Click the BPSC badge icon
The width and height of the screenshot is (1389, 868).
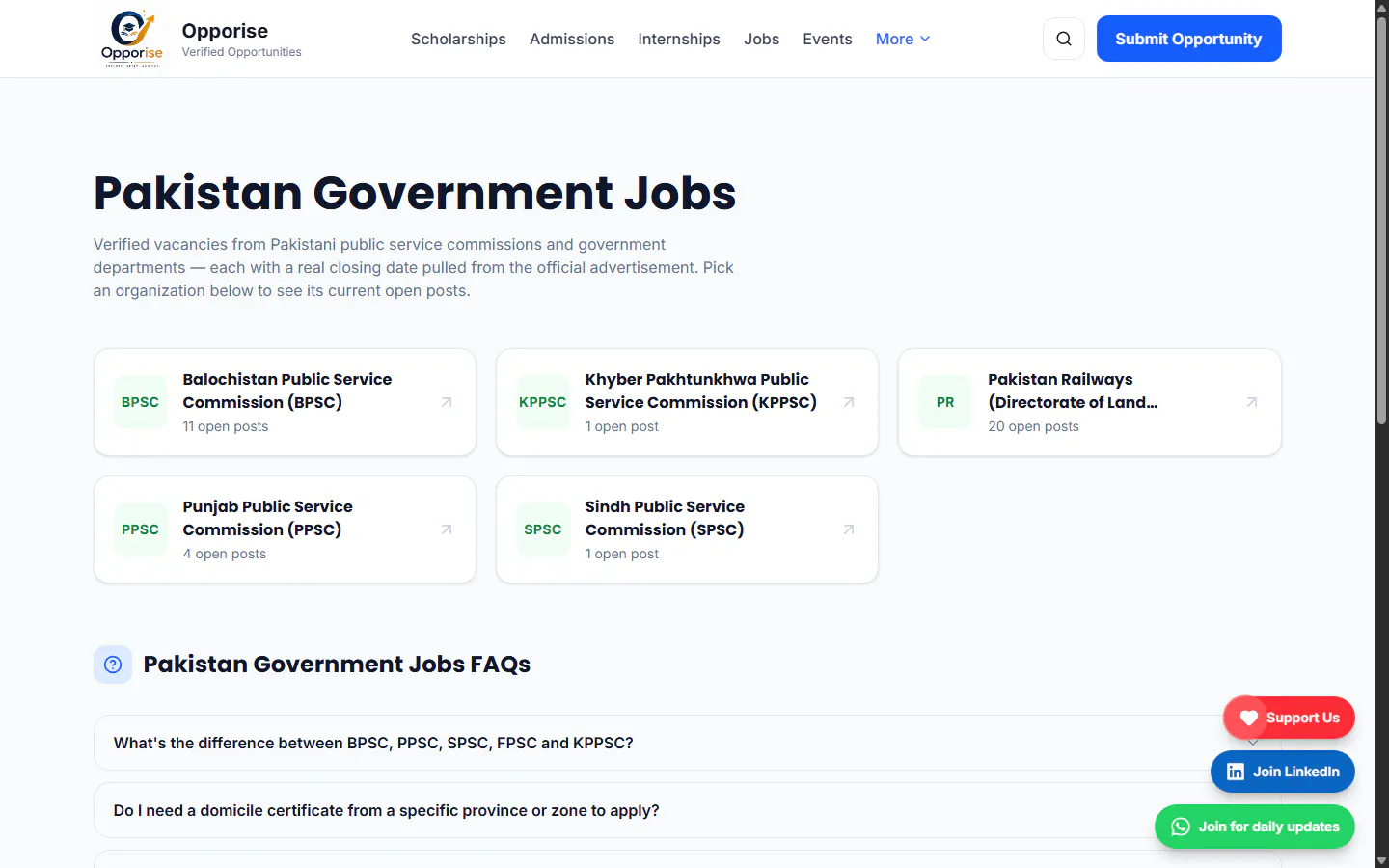140,402
